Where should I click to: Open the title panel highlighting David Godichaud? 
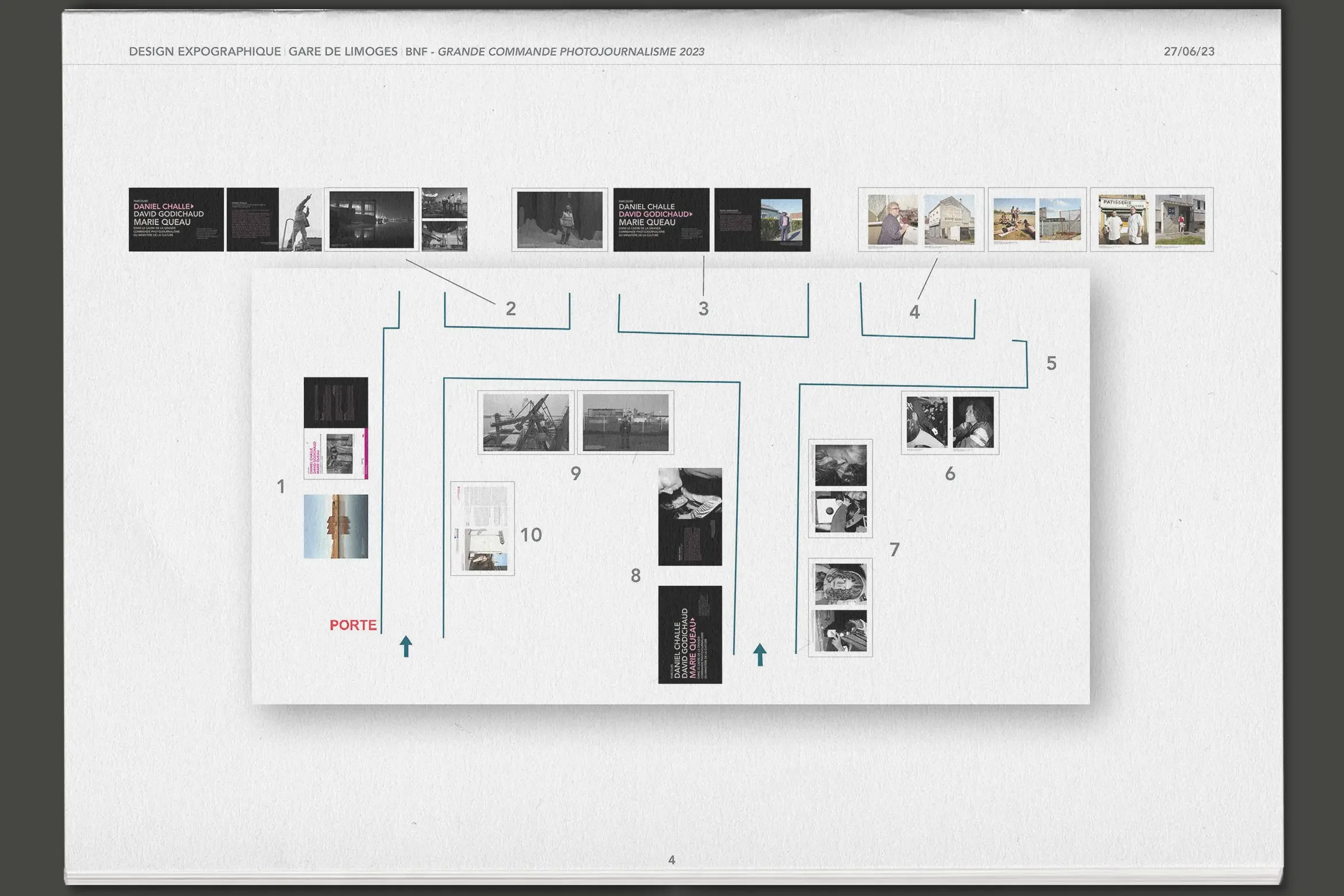(661, 219)
